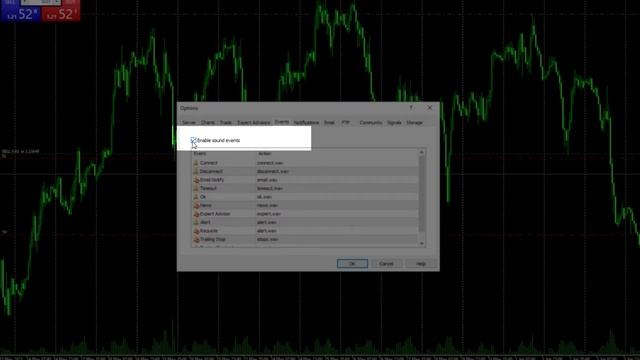This screenshot has height=360, width=640.
Task: Click the red Buy price button on chart
Action: (61, 14)
